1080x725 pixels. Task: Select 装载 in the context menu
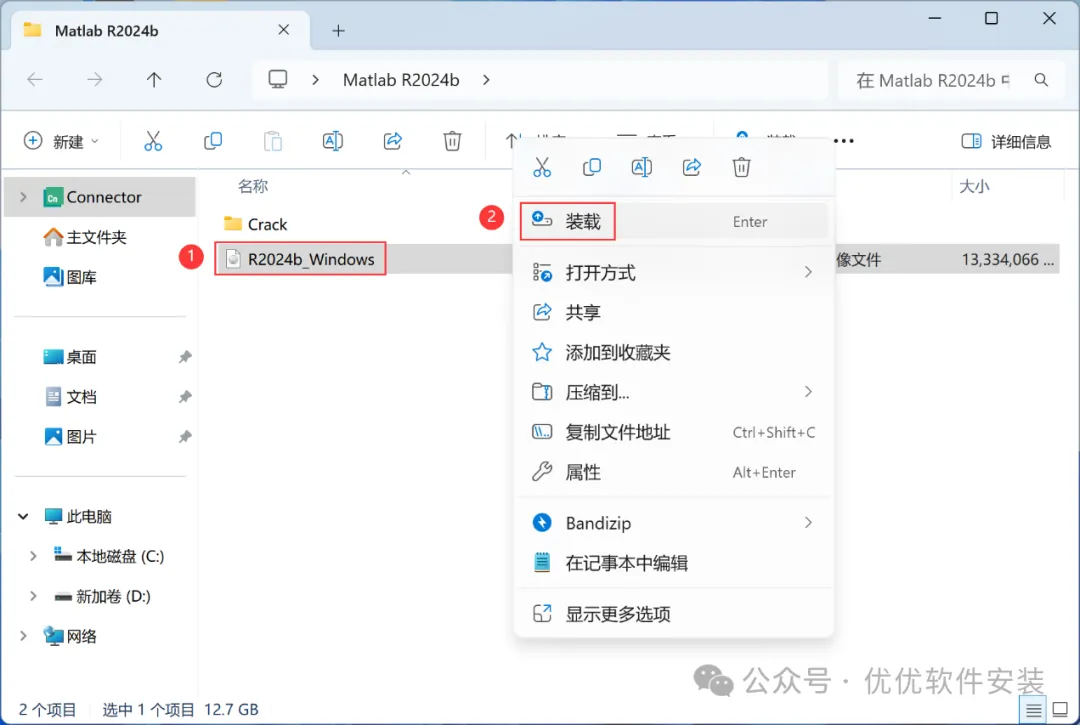(x=673, y=222)
